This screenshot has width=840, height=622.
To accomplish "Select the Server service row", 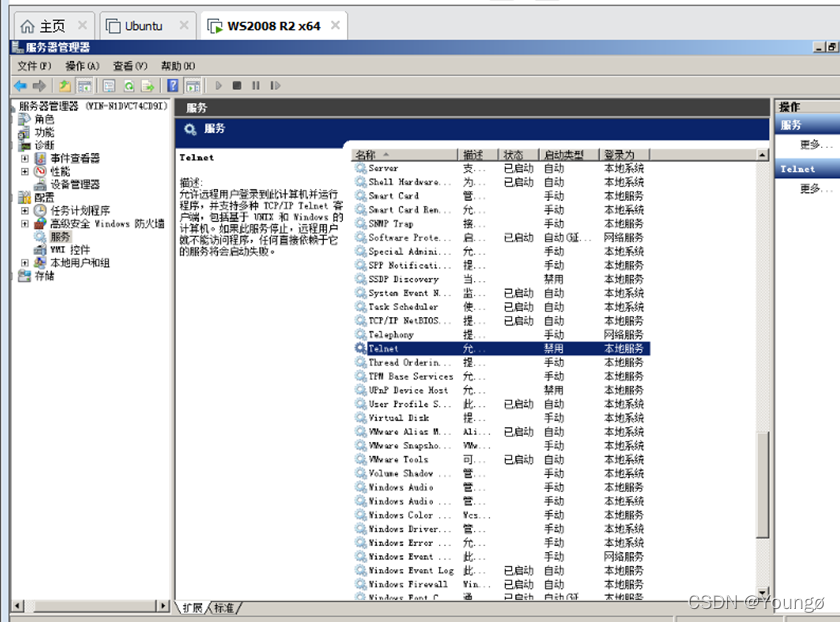I will (x=502, y=168).
